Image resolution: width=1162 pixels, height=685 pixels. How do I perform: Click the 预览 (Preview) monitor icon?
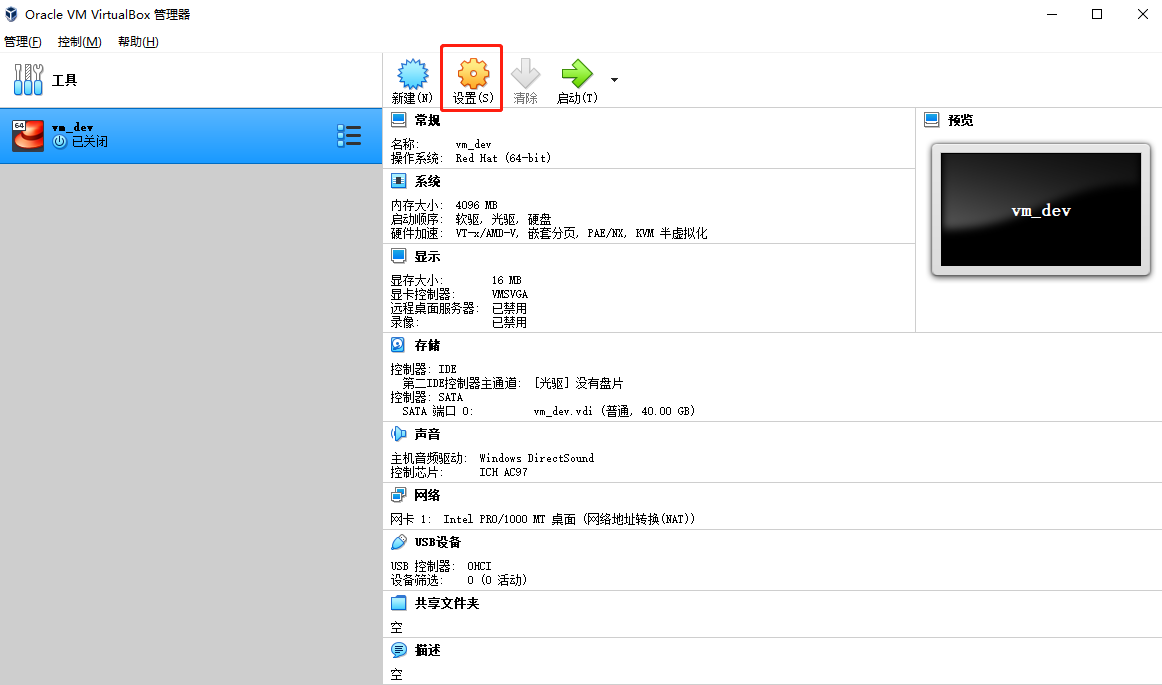932,120
